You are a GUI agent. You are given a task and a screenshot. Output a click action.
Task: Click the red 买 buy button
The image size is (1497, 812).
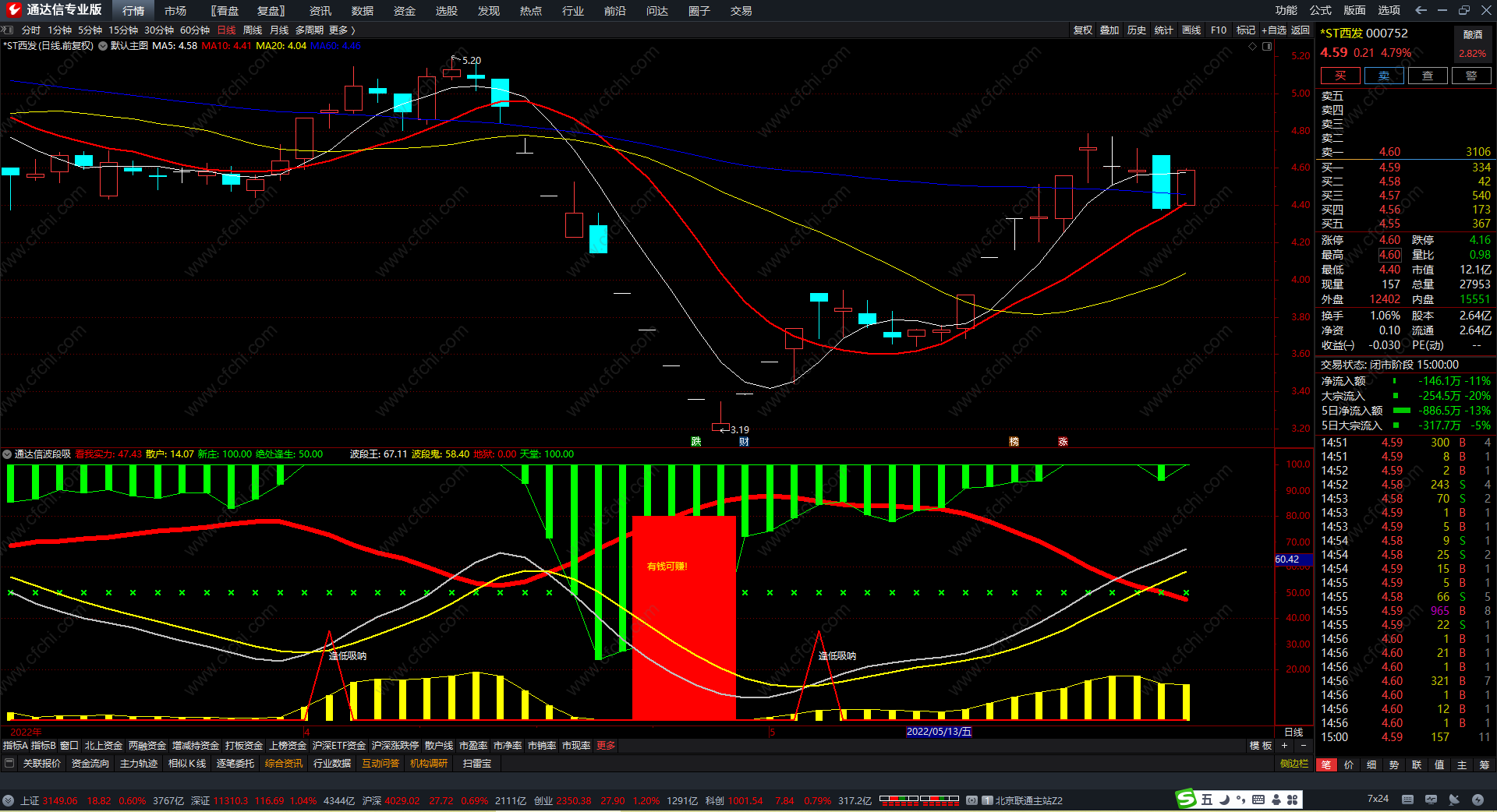1340,76
